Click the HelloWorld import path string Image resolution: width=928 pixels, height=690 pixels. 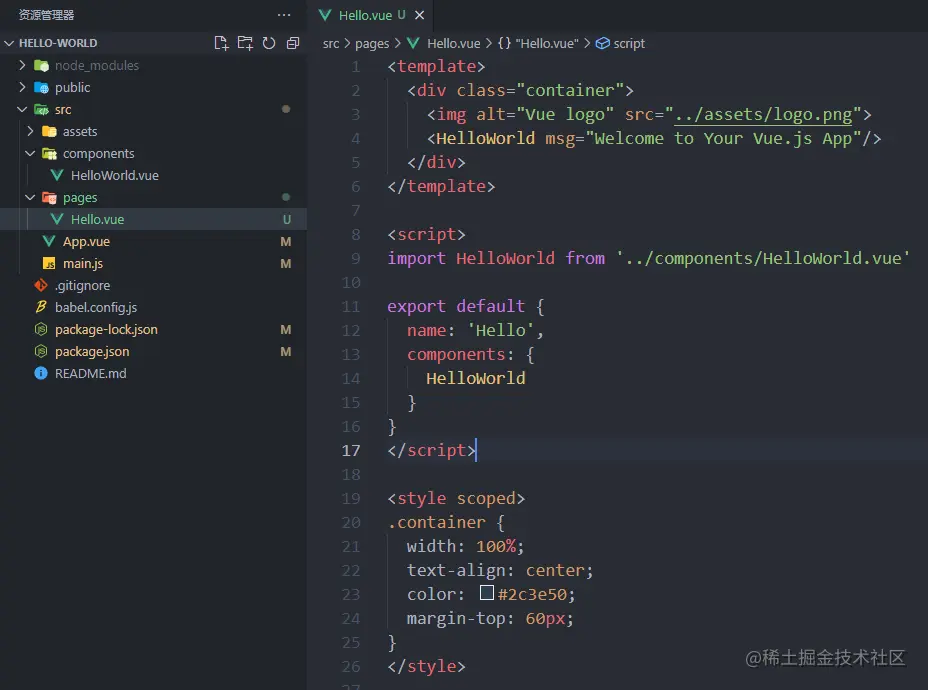click(x=763, y=259)
